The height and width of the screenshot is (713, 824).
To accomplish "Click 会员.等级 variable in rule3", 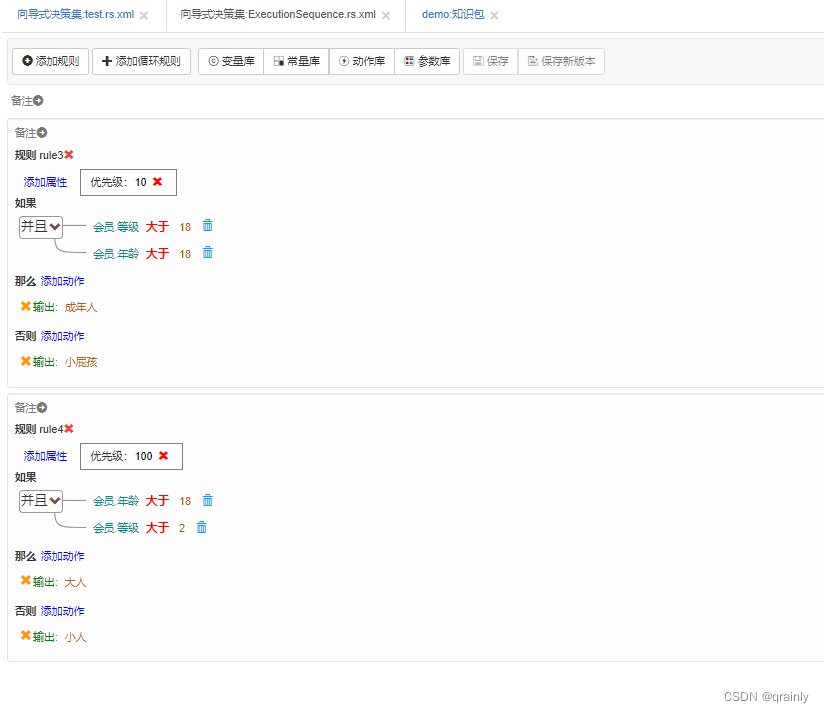I will pos(116,227).
